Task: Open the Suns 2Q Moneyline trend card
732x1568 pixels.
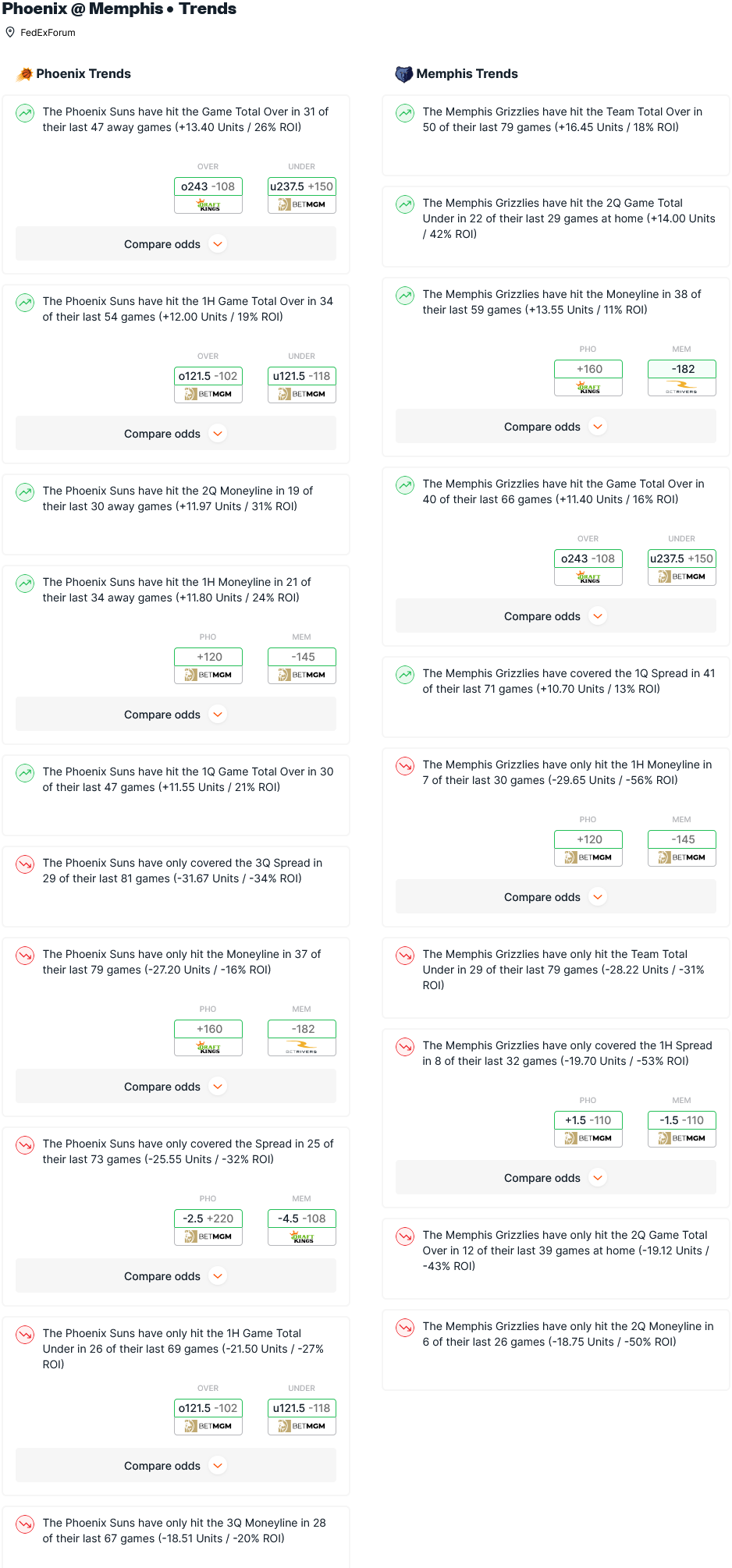Action: pyautogui.click(x=176, y=515)
